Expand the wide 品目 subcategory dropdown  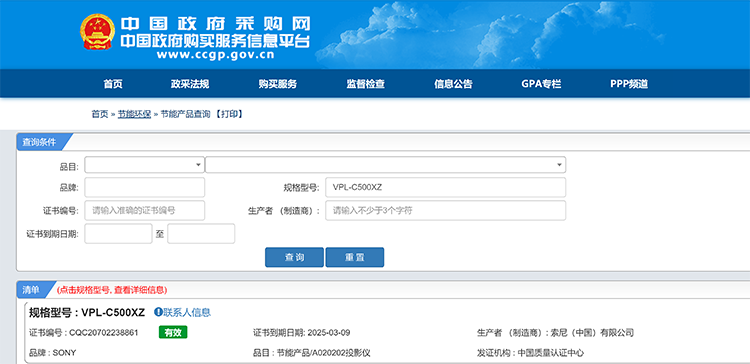pos(386,165)
